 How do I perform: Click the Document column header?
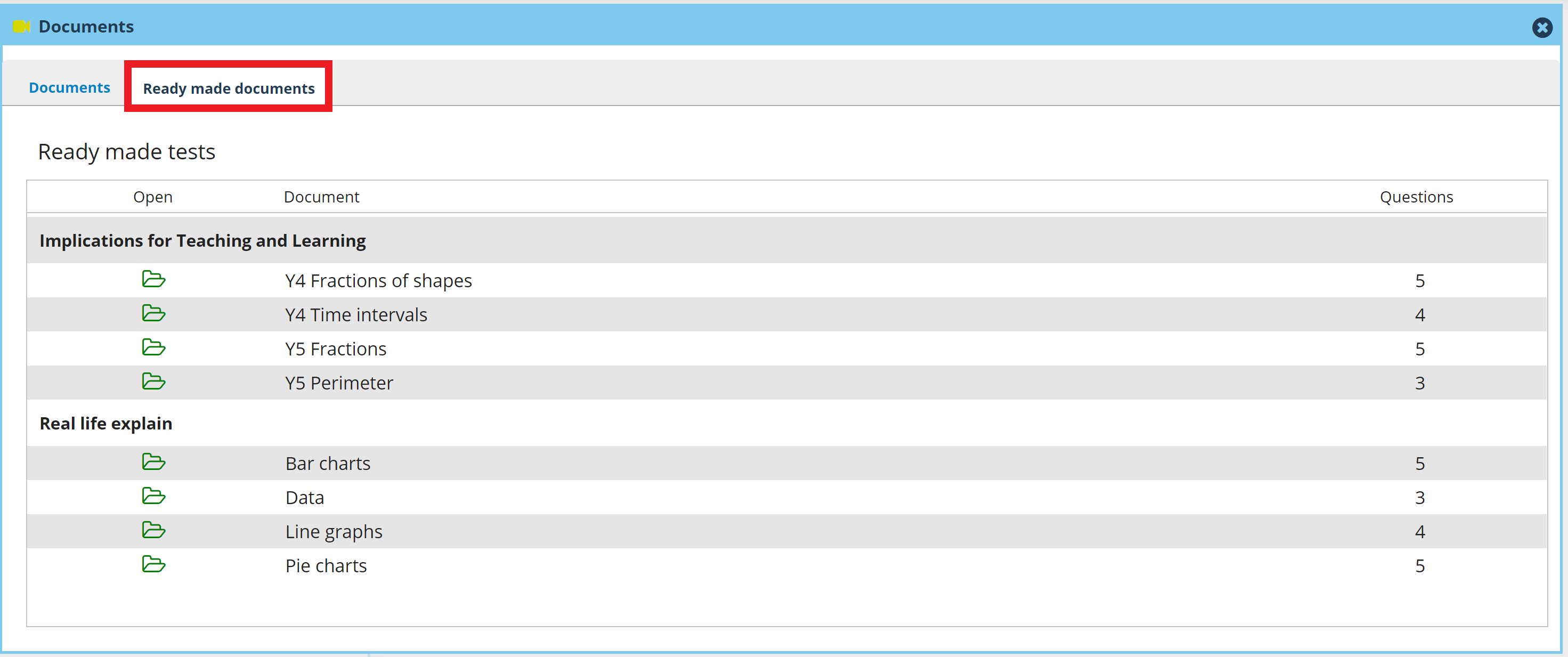pos(321,197)
